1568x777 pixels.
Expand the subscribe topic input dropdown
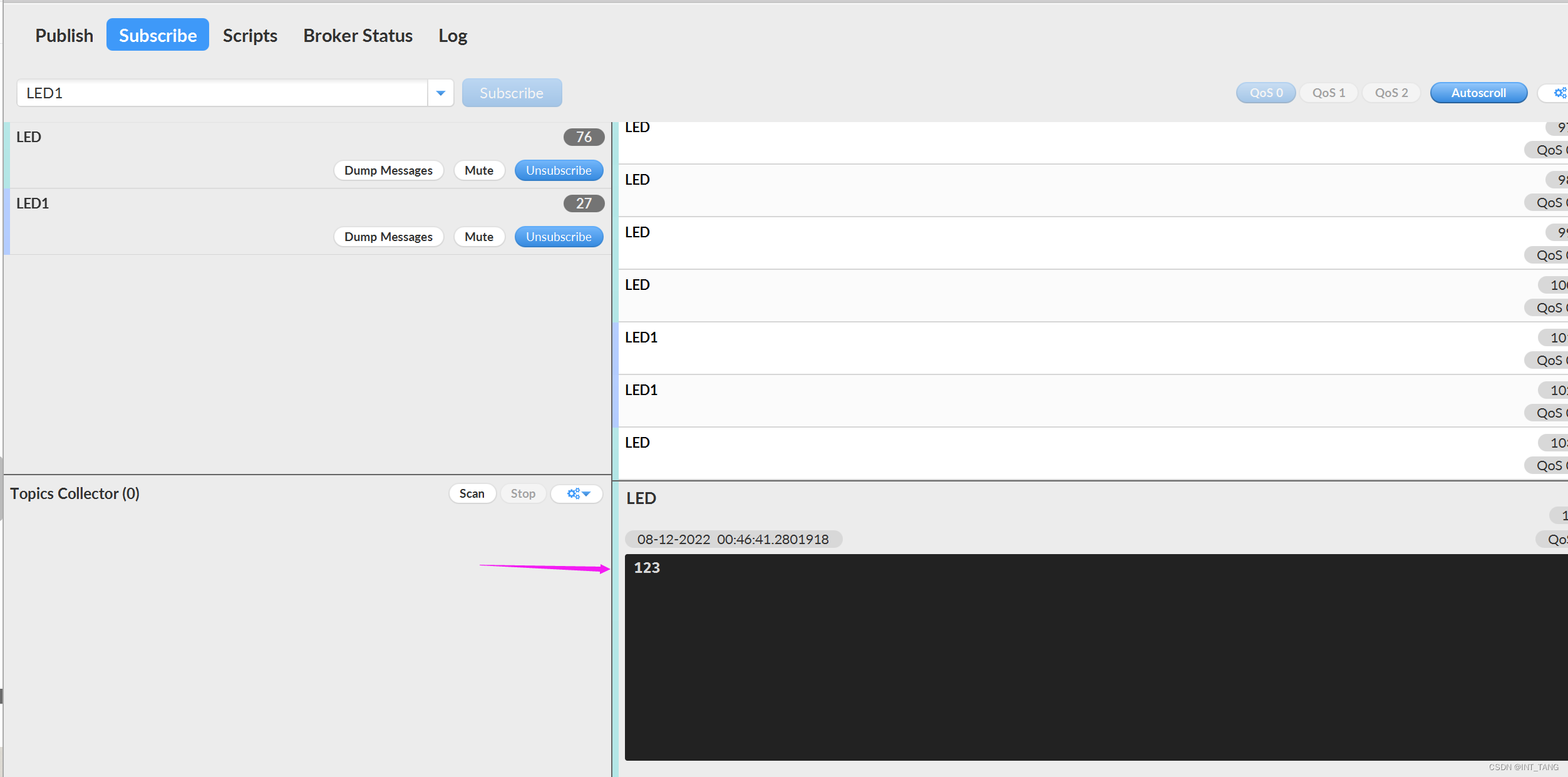click(440, 92)
